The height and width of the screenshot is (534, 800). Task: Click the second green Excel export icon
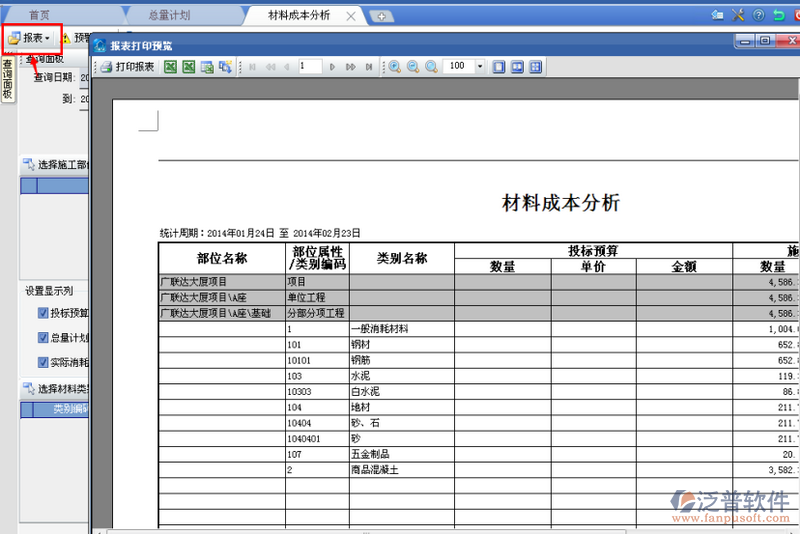point(189,67)
